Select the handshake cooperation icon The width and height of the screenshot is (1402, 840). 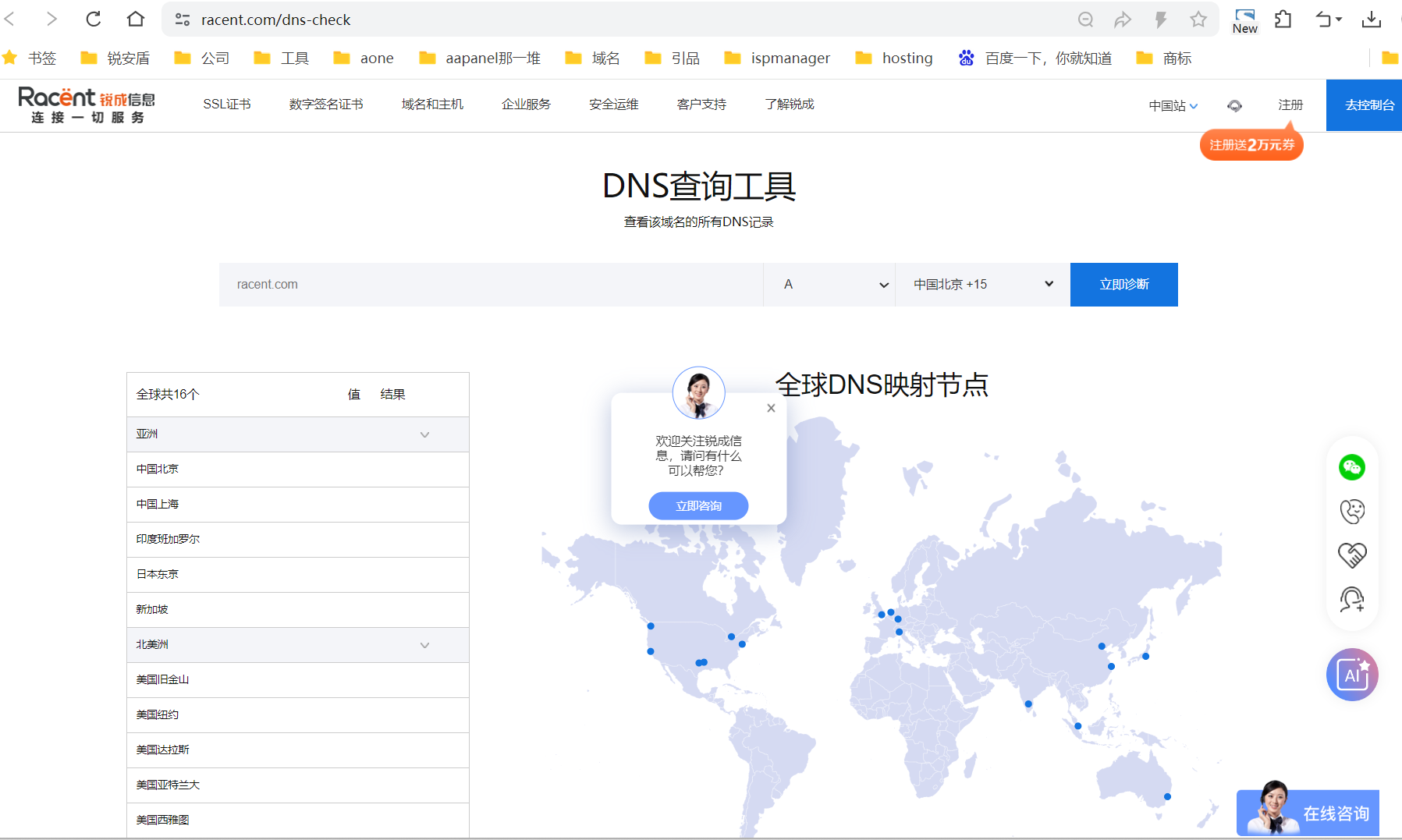[x=1353, y=555]
